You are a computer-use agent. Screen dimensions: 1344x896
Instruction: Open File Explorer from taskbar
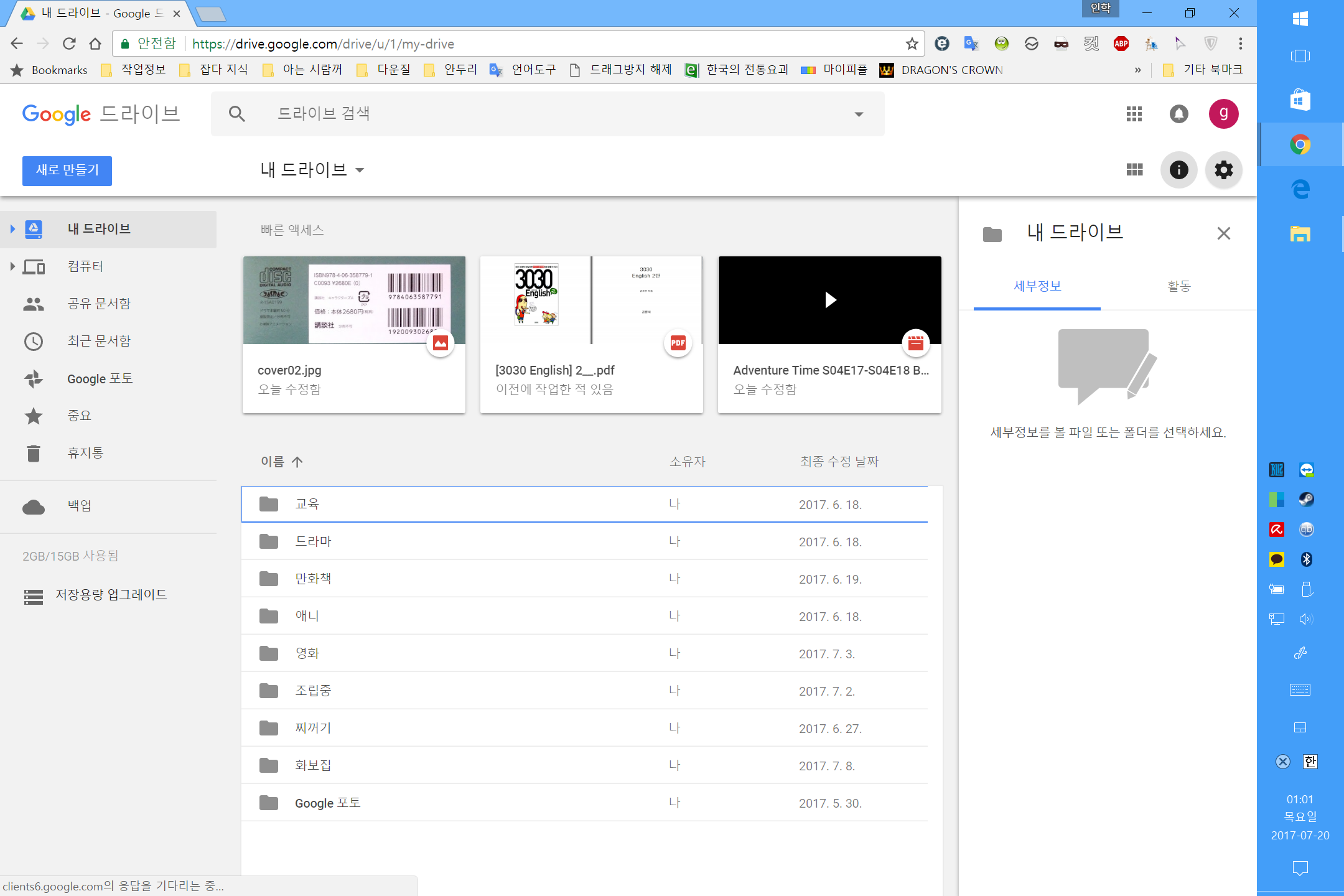tap(1300, 234)
